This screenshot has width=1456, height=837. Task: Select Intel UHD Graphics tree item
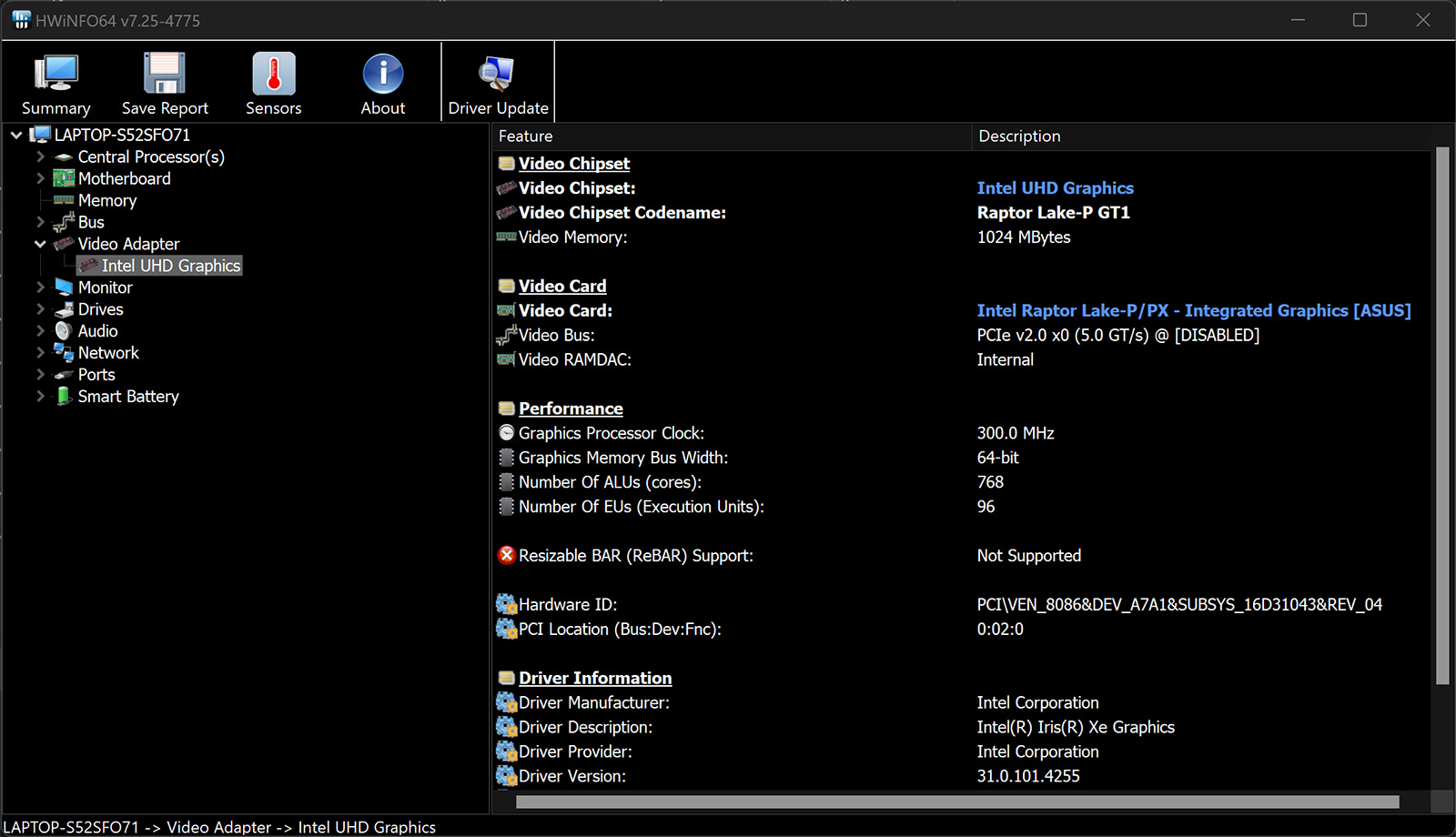tap(170, 266)
